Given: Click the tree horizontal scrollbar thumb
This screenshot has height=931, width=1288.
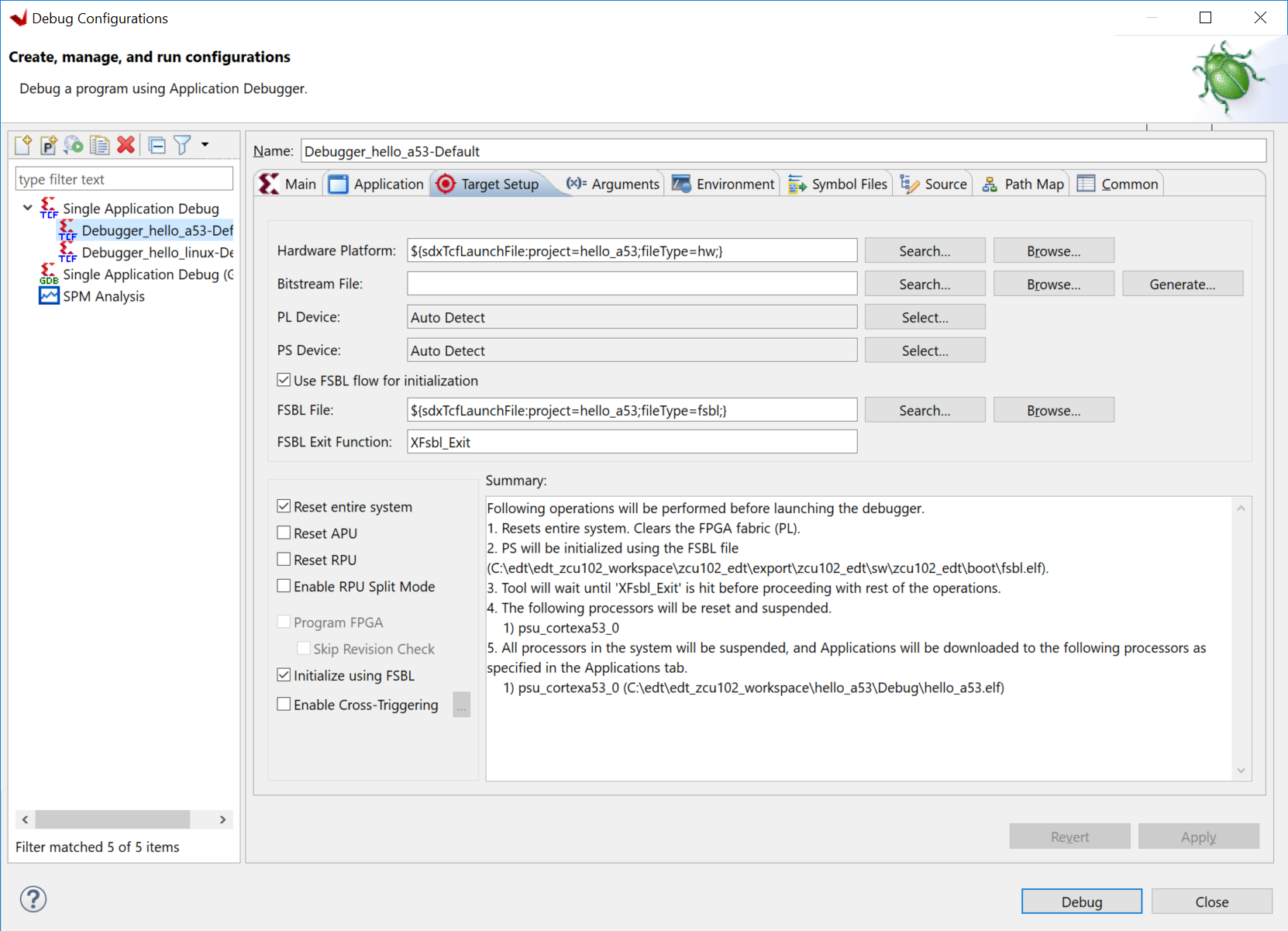Looking at the screenshot, I should click(x=113, y=819).
